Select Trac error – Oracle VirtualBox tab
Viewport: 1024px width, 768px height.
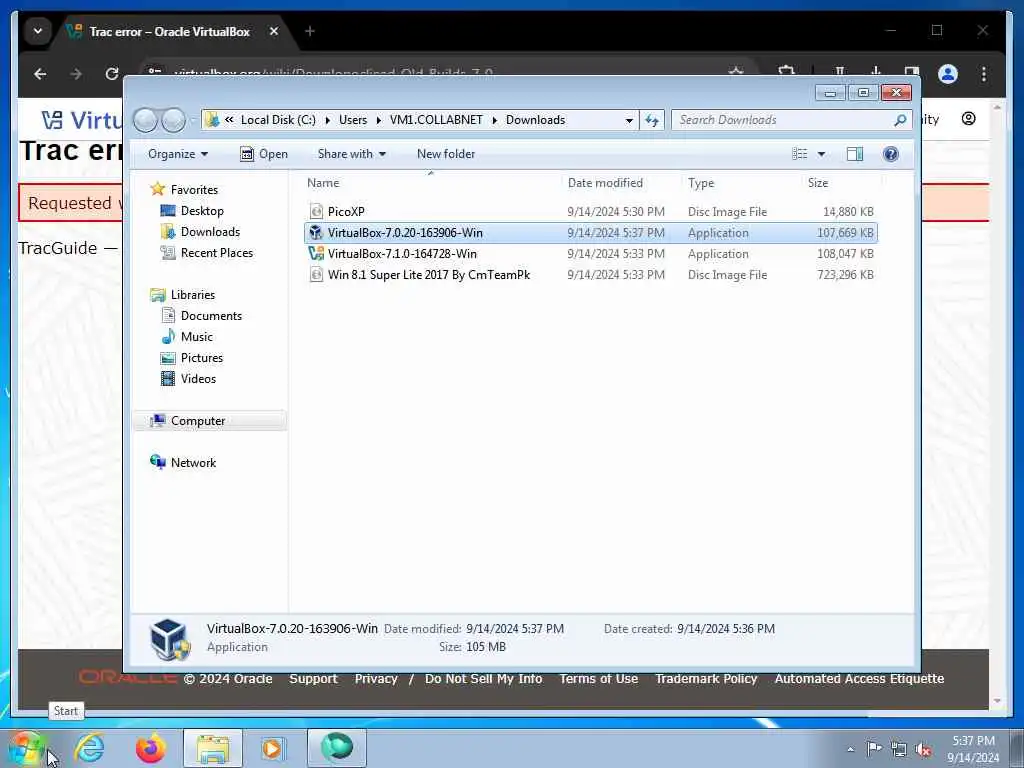(168, 31)
